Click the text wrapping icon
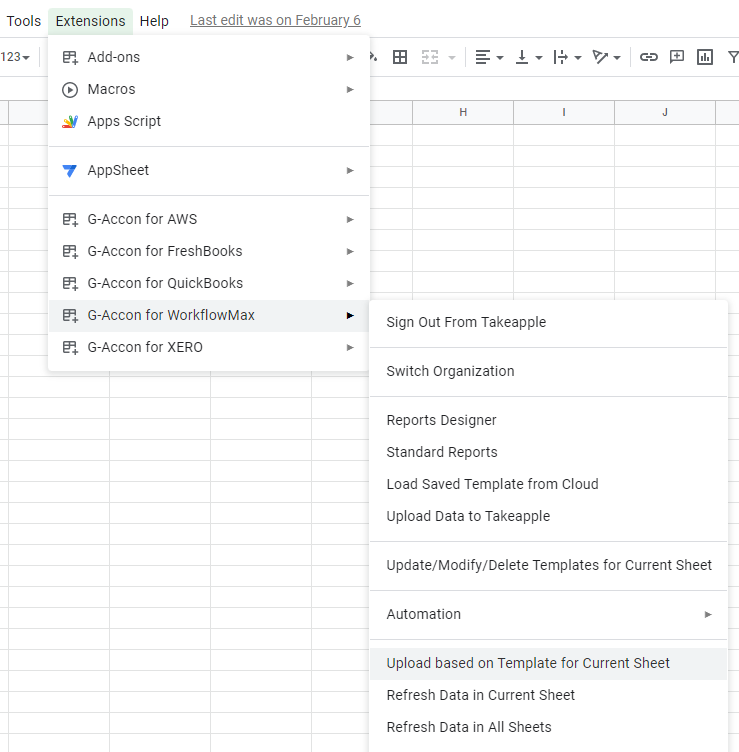Viewport: 739px width, 752px height. pyautogui.click(x=560, y=57)
